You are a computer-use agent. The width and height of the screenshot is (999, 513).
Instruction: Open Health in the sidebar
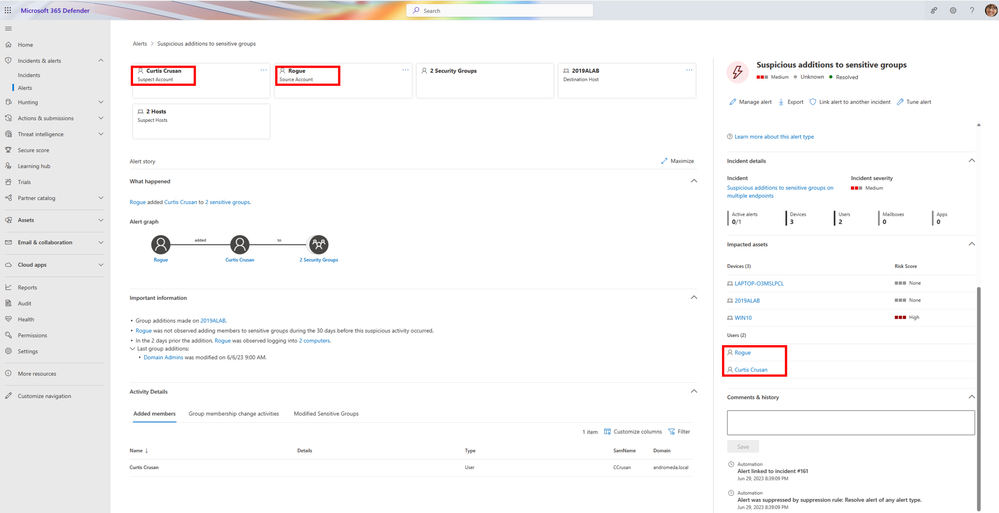coord(26,319)
